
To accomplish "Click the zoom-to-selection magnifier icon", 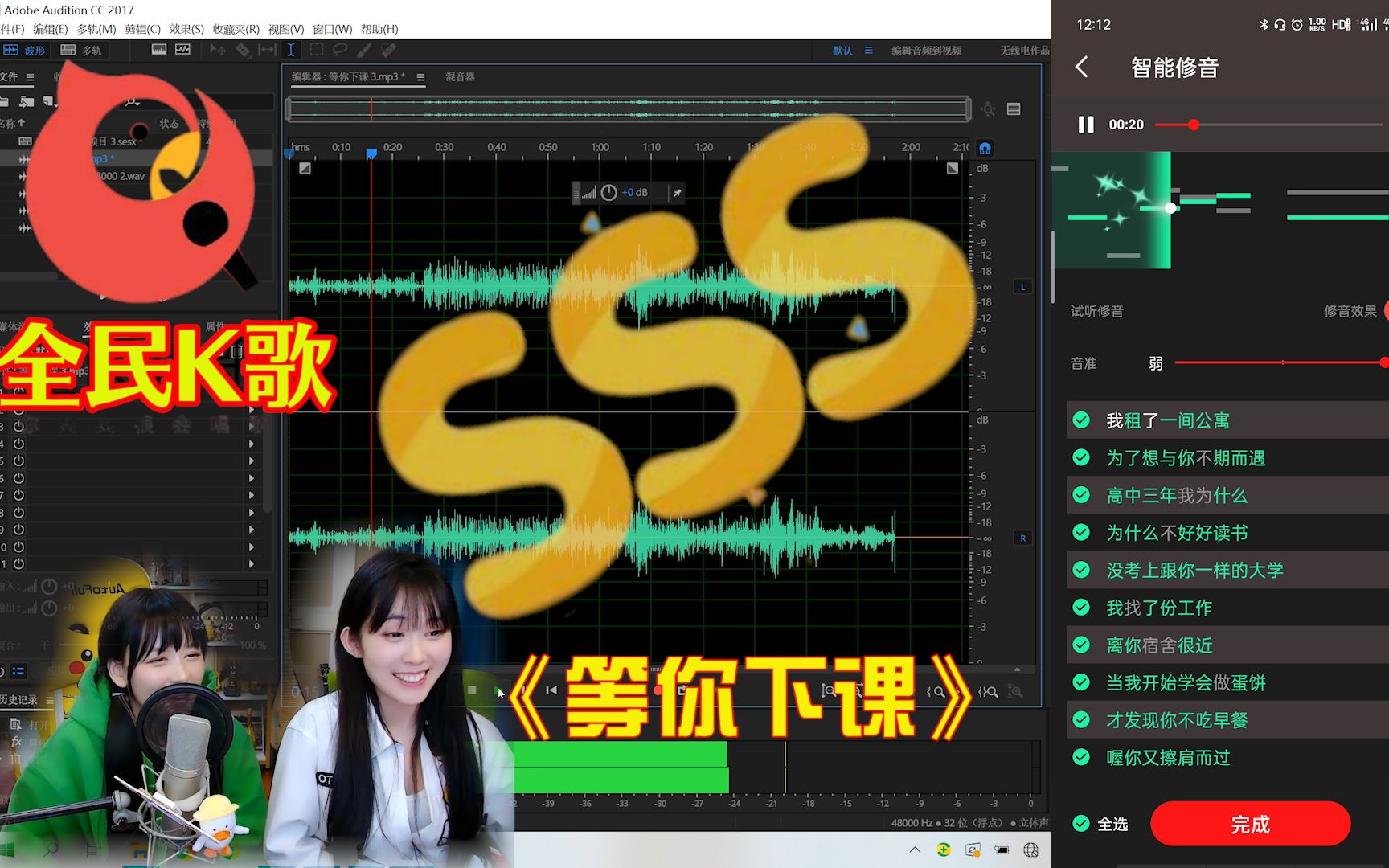I will point(988,691).
